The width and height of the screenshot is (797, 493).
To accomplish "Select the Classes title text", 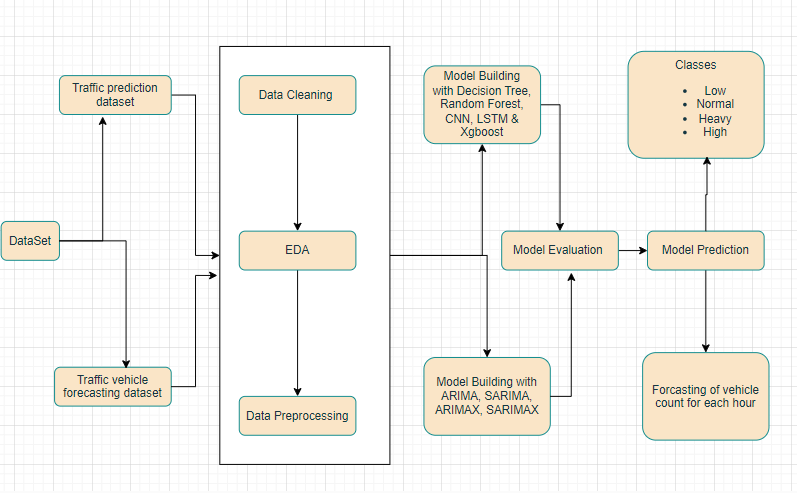I will point(695,65).
